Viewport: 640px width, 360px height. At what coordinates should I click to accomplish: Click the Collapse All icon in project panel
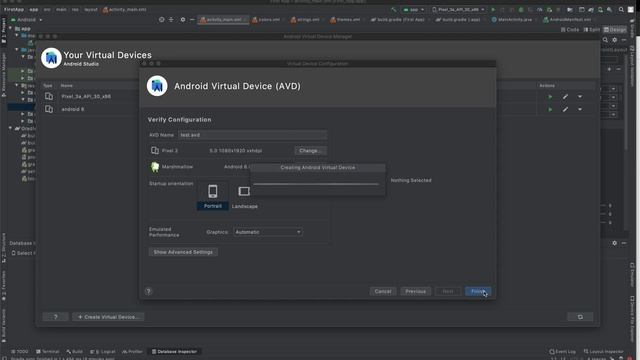tap(171, 20)
